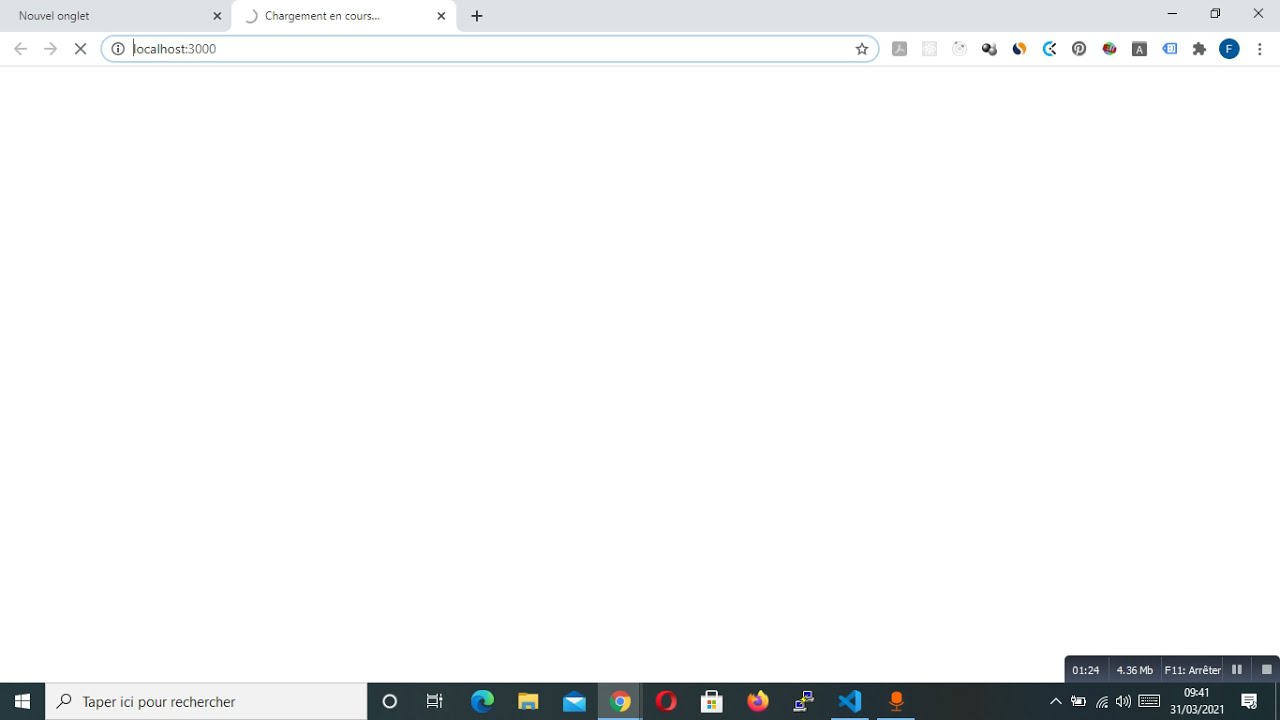Open the orange and blue swirl extension

click(x=1019, y=48)
